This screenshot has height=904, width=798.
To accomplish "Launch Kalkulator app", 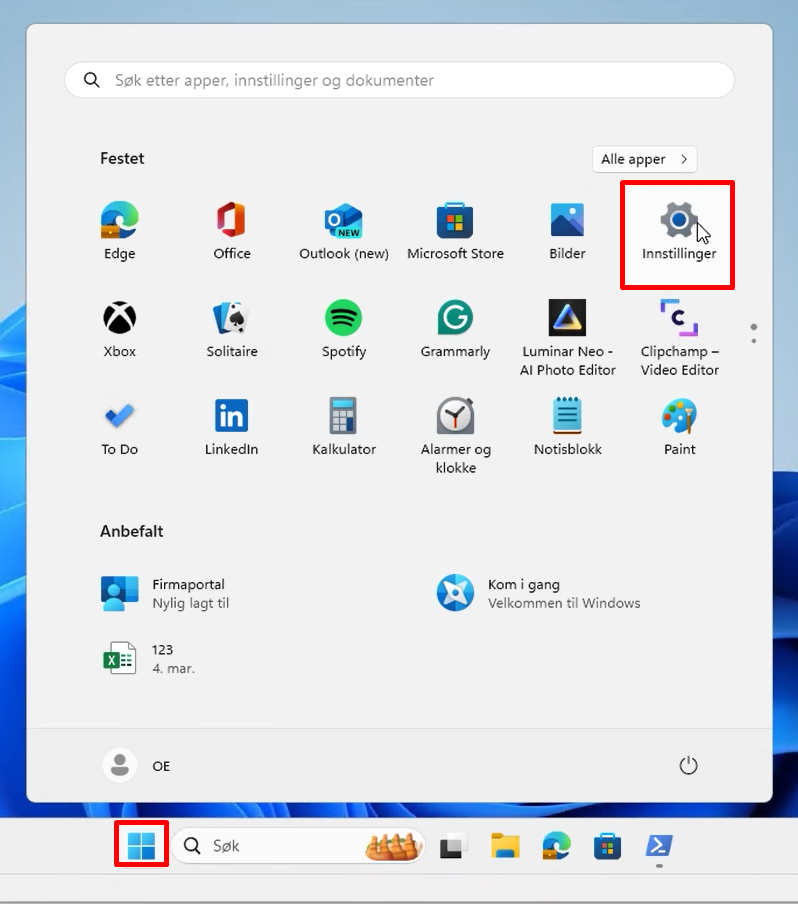I will 344,427.
